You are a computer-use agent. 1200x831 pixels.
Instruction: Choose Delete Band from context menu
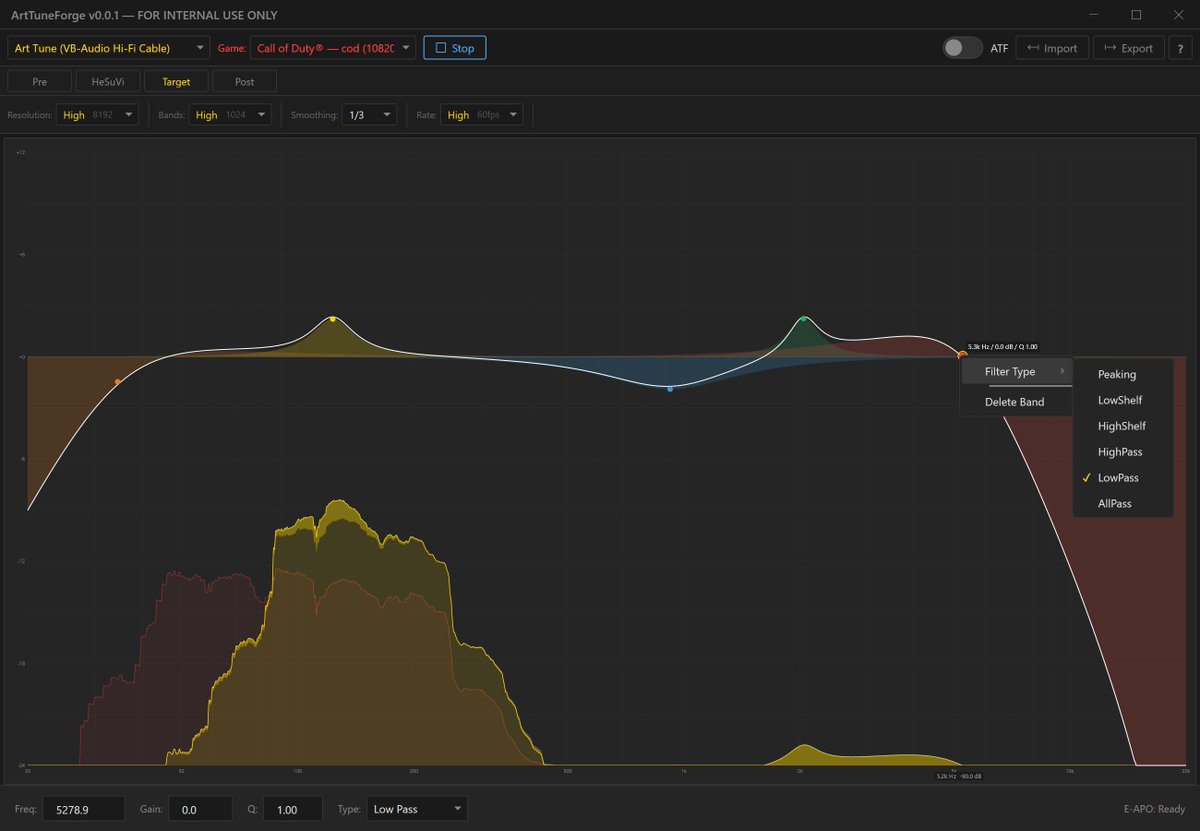(x=1016, y=402)
